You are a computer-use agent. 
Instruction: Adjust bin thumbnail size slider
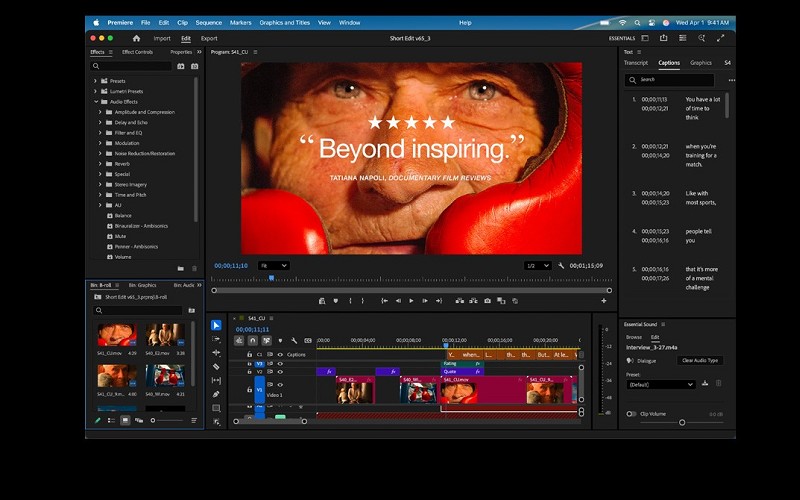point(153,420)
